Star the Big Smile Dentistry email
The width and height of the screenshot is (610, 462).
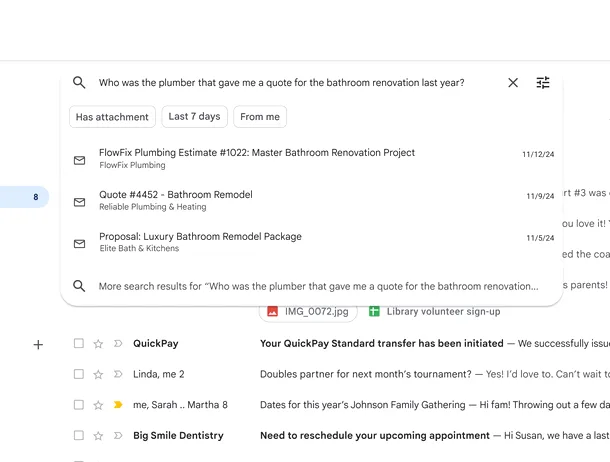[x=98, y=436]
